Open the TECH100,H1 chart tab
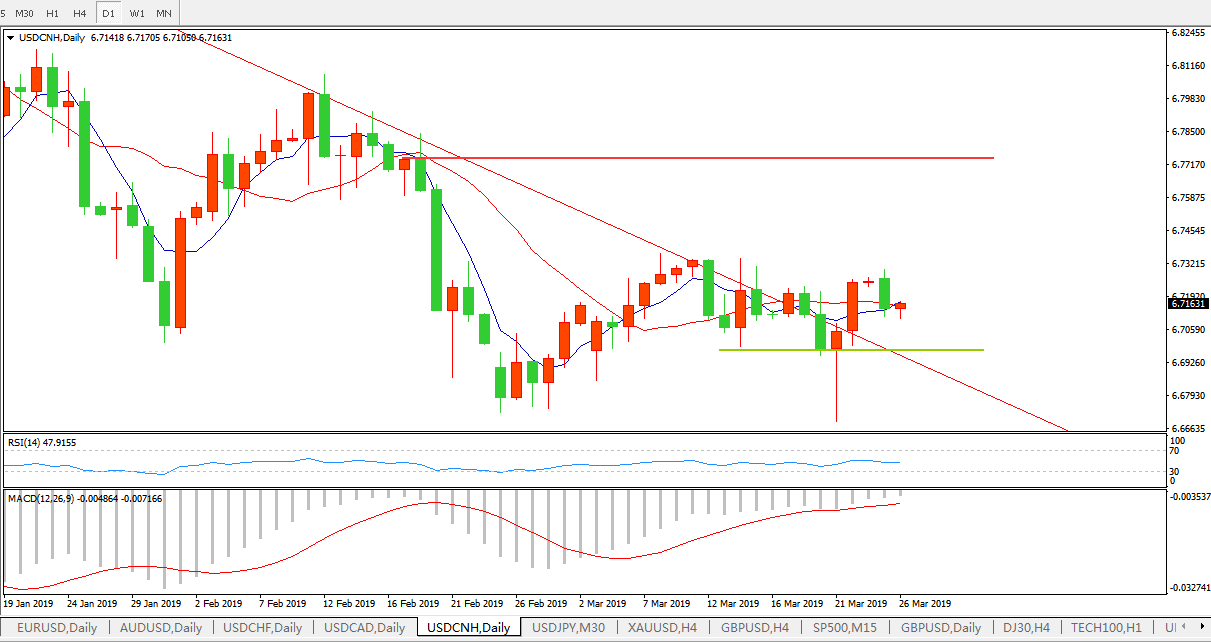 [x=1106, y=628]
